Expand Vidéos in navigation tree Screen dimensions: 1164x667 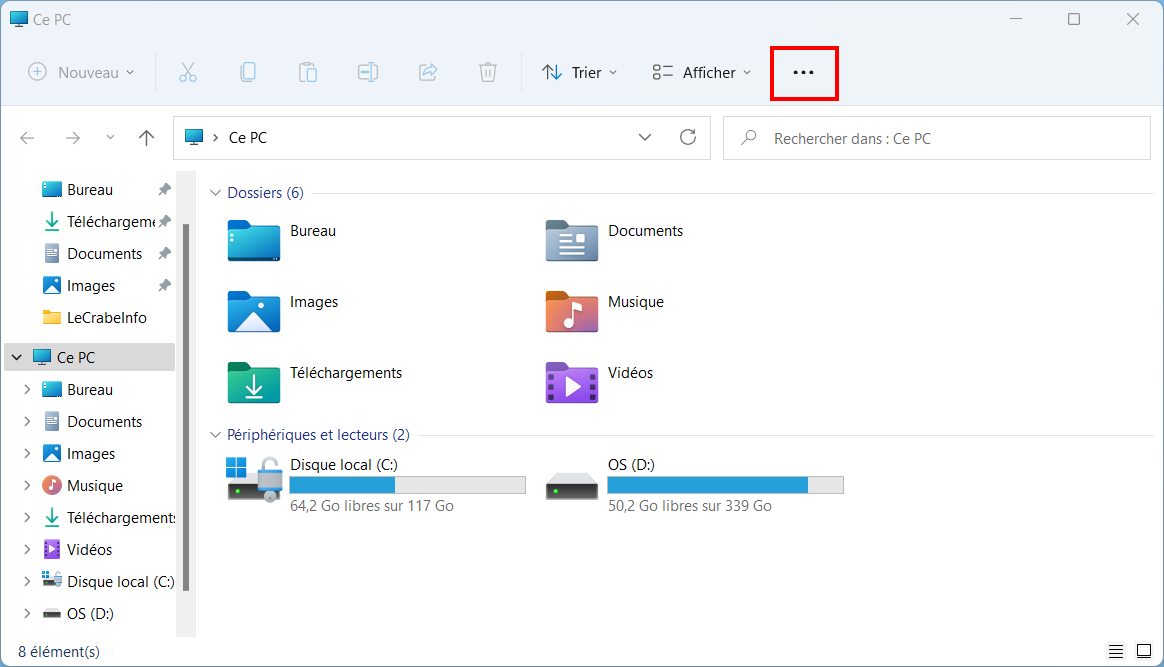pos(27,549)
